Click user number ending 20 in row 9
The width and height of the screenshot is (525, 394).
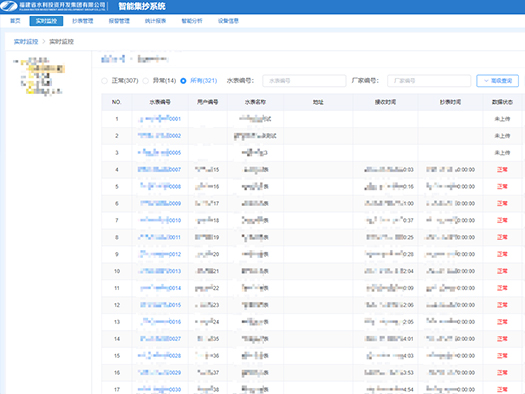(207, 254)
